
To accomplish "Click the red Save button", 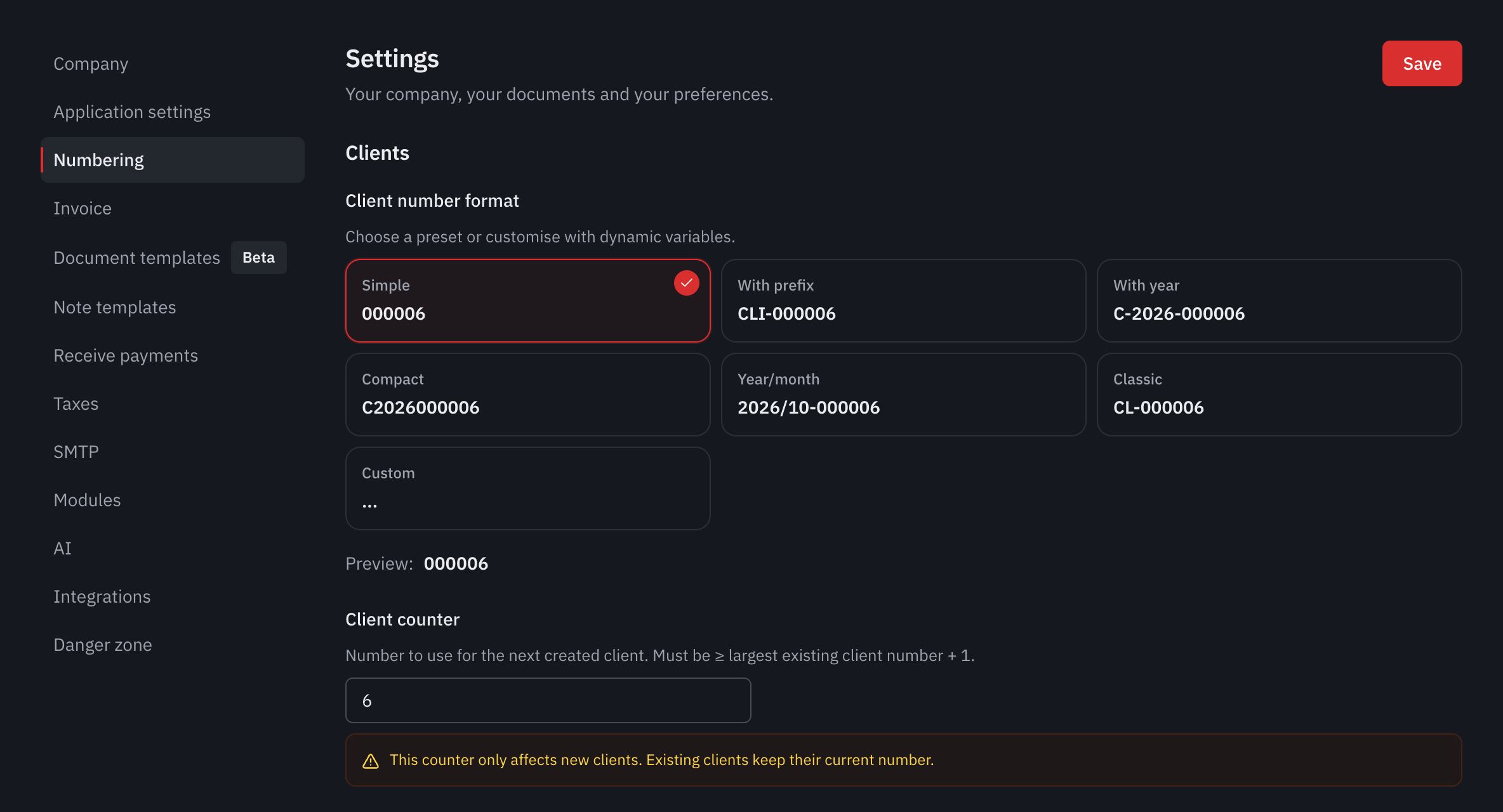I will pyautogui.click(x=1422, y=63).
